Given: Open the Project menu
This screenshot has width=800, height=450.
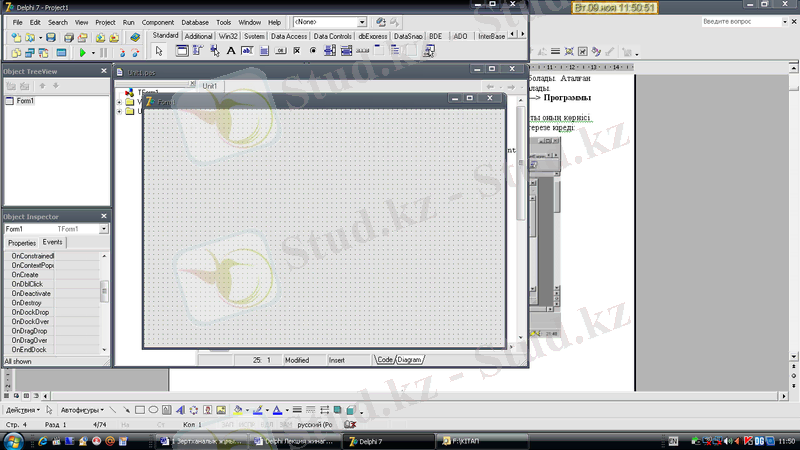Looking at the screenshot, I should click(105, 22).
